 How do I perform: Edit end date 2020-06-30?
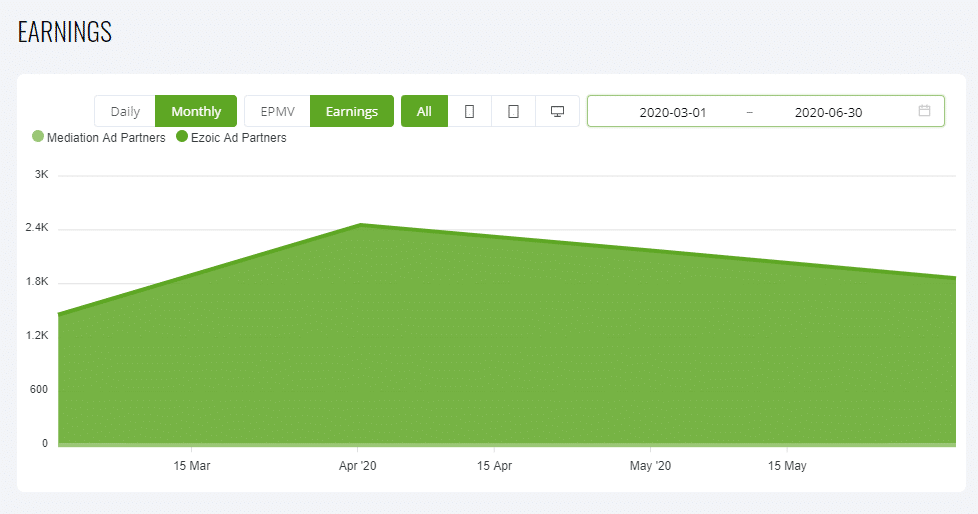click(828, 112)
